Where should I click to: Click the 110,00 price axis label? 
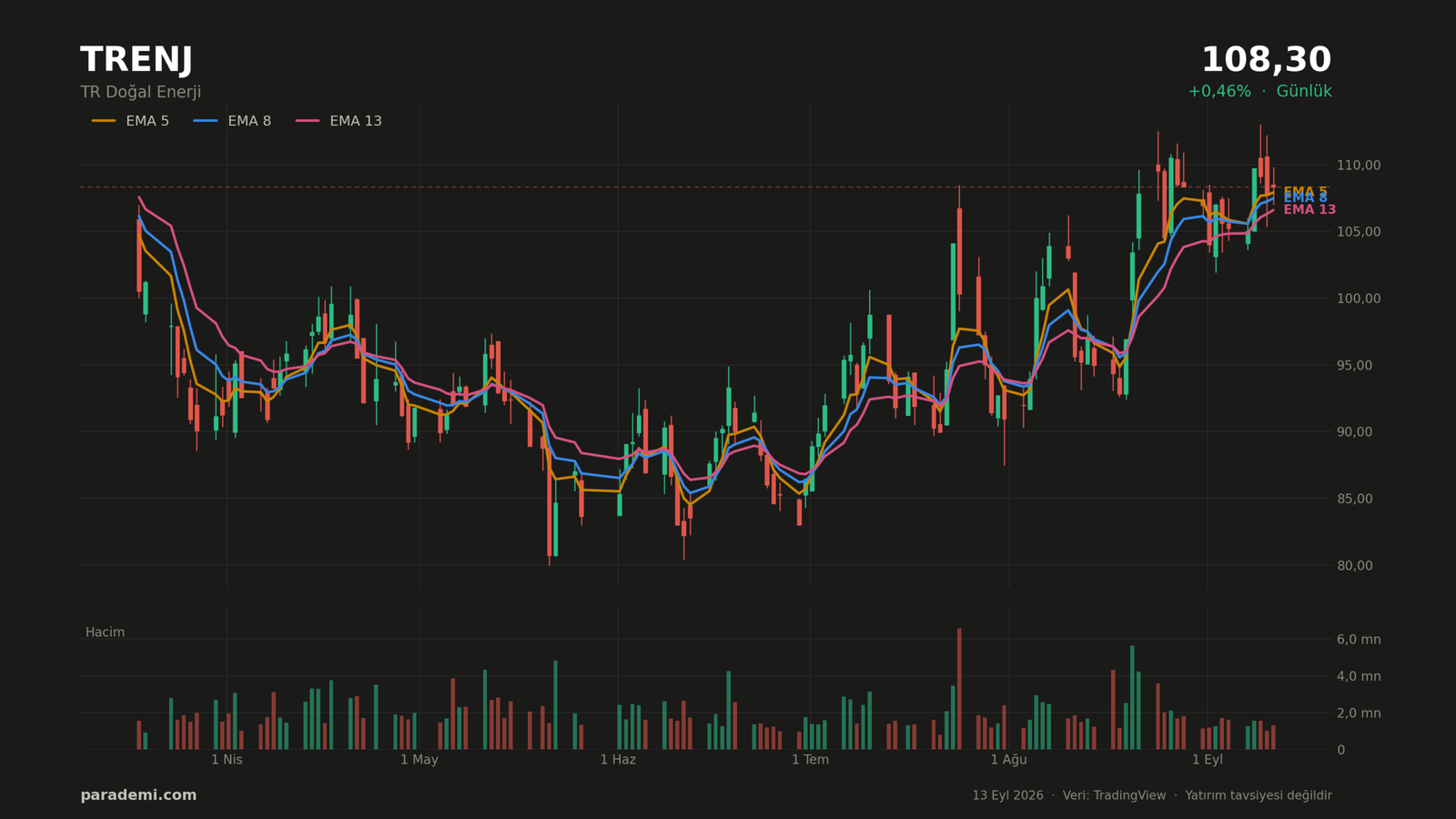[x=1359, y=166]
